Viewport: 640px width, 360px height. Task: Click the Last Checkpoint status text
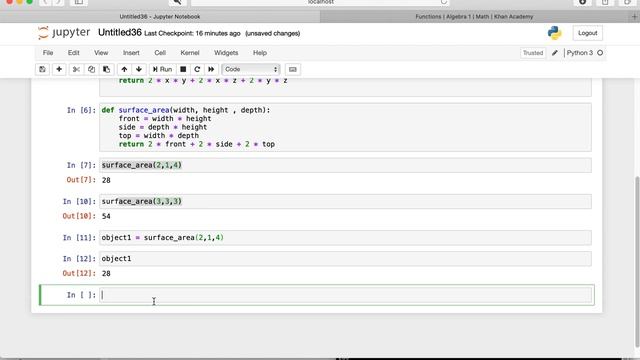click(x=192, y=33)
